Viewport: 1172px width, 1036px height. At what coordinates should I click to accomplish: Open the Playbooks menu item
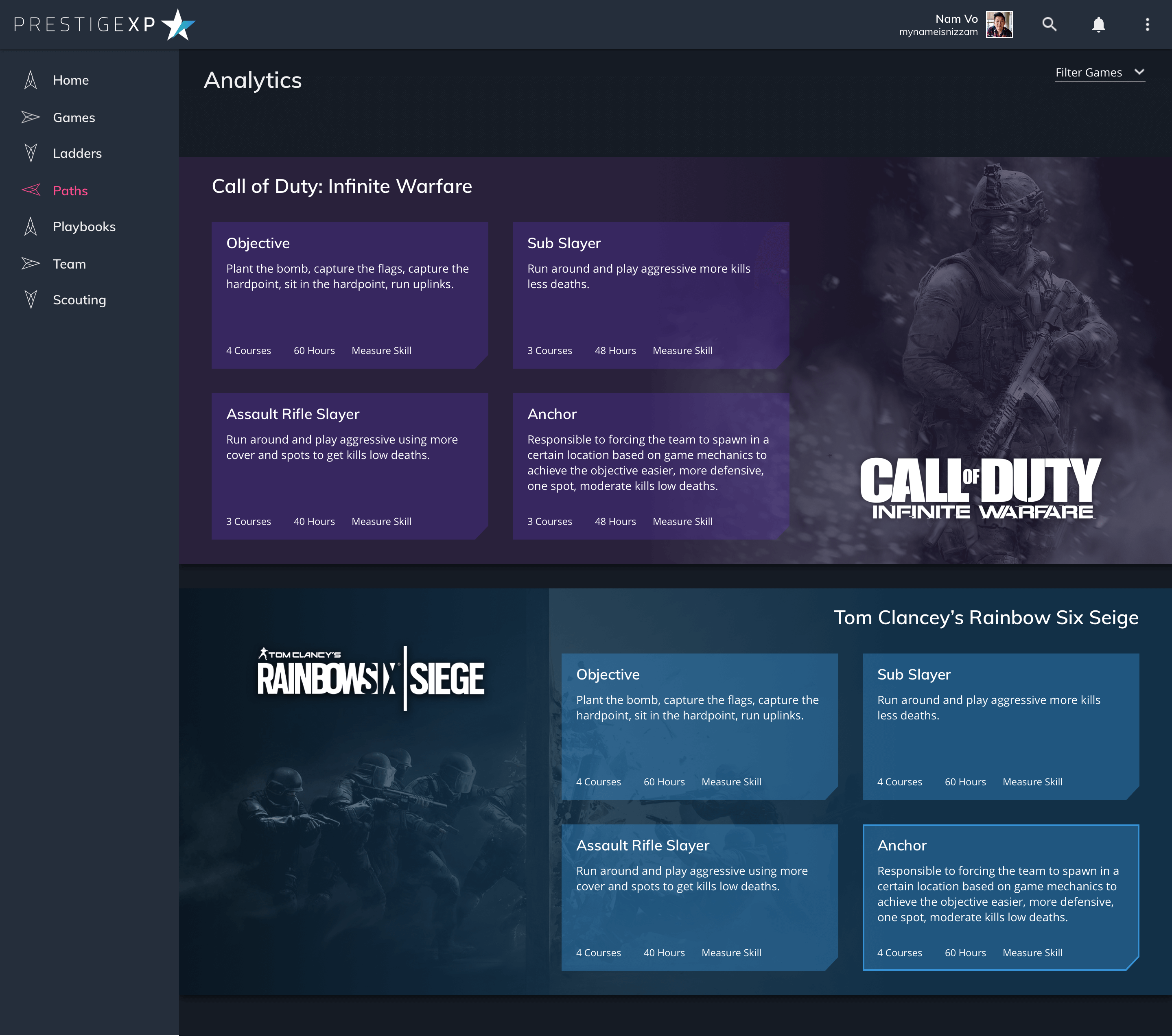84,227
